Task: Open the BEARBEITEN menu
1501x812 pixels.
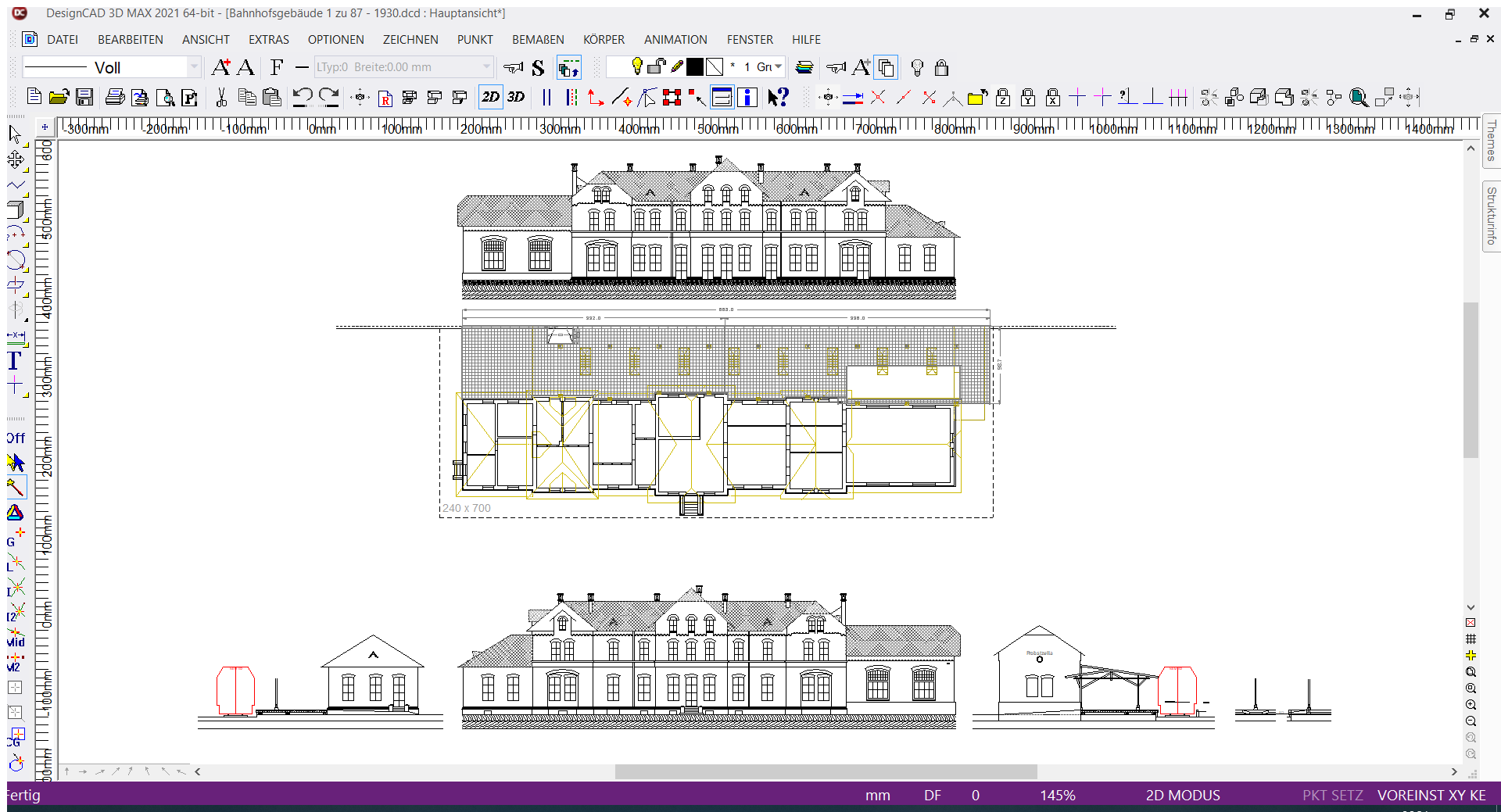Action: pyautogui.click(x=130, y=39)
